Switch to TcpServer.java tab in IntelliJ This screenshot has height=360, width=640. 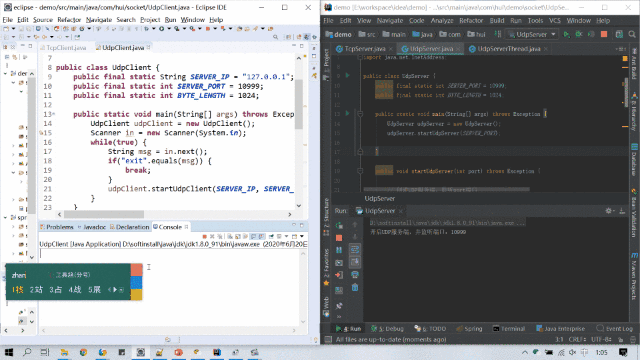(x=364, y=49)
